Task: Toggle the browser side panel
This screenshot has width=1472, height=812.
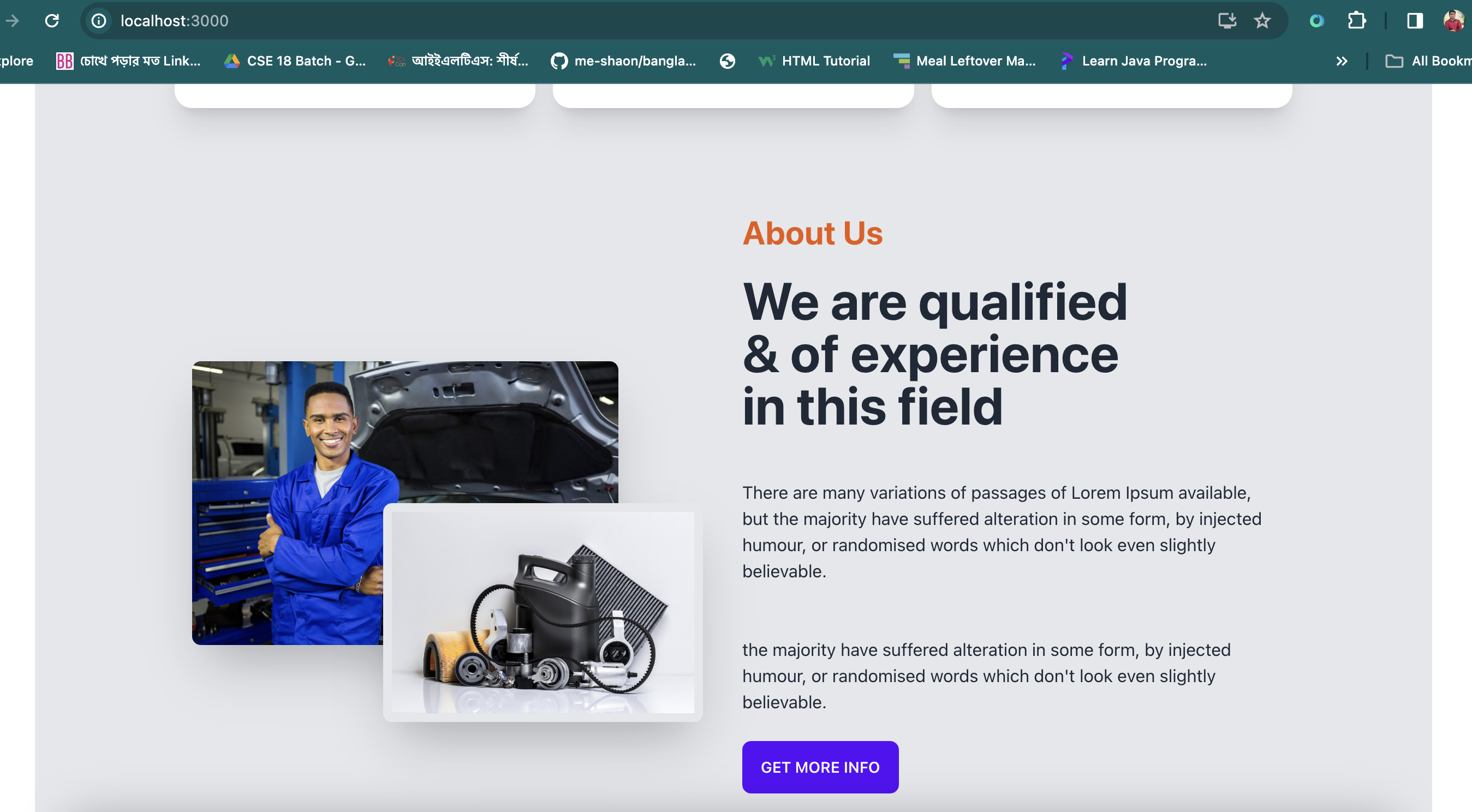Action: pos(1414,21)
